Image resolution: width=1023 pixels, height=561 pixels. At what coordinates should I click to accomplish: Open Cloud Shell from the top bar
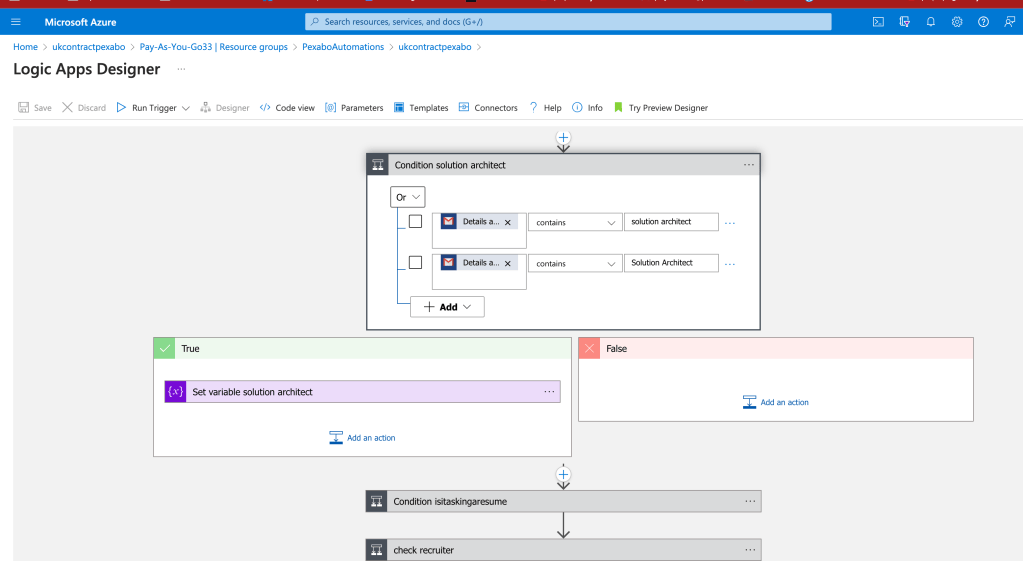tap(878, 22)
